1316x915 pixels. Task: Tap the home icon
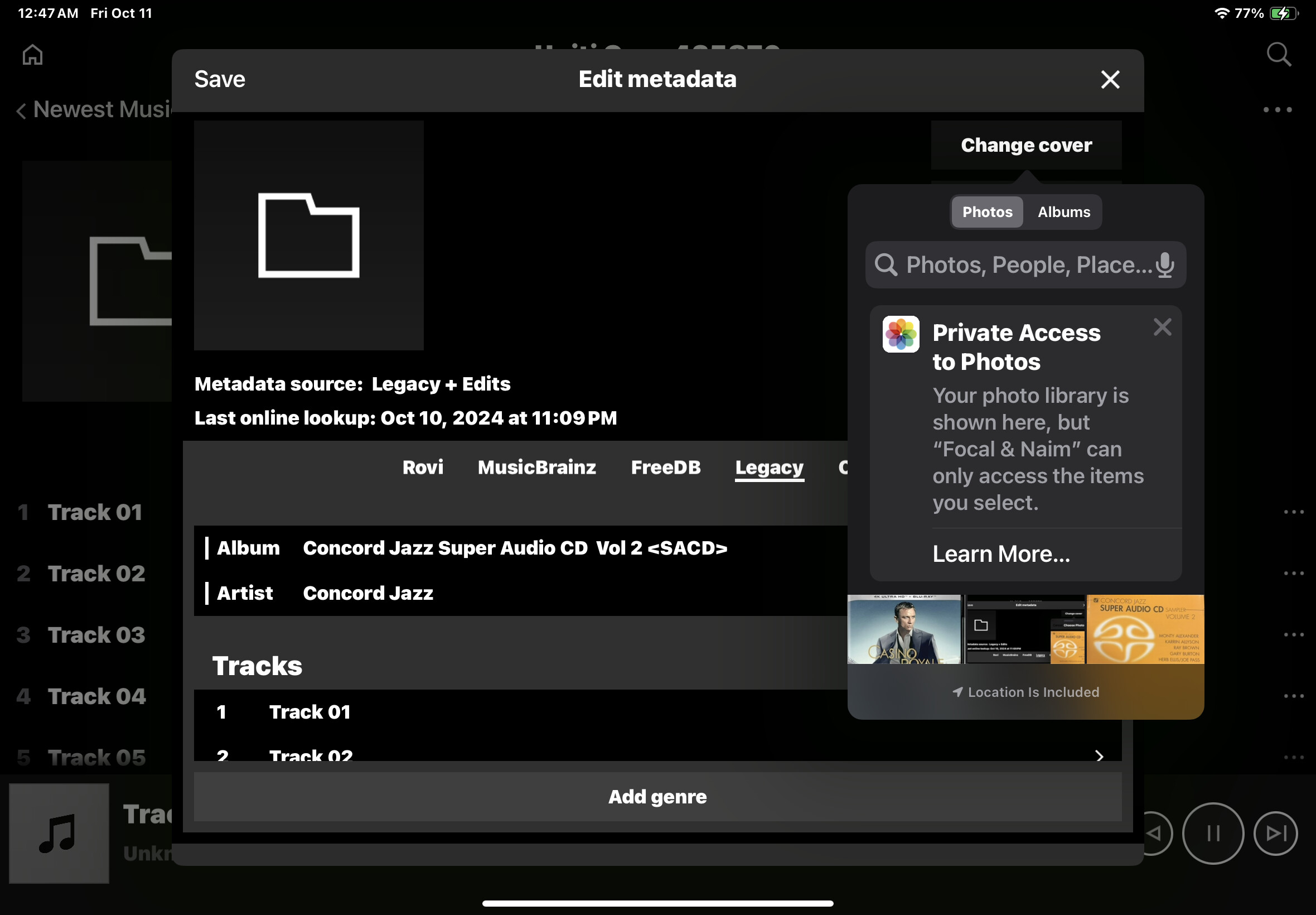[33, 55]
